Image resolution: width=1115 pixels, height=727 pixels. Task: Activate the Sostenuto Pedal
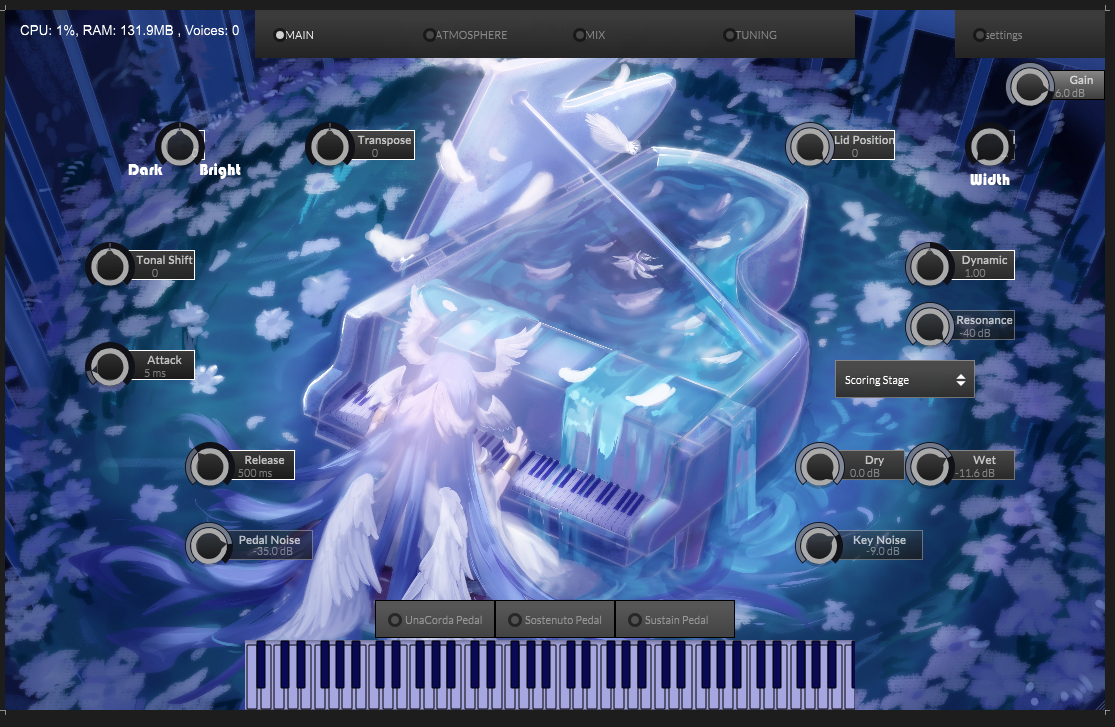tap(554, 618)
